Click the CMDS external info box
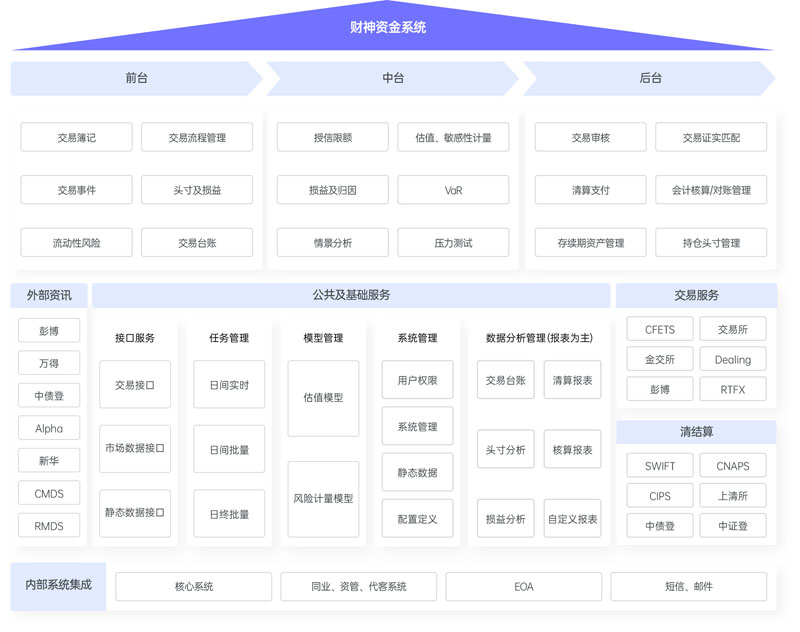800x632 pixels. [49, 493]
